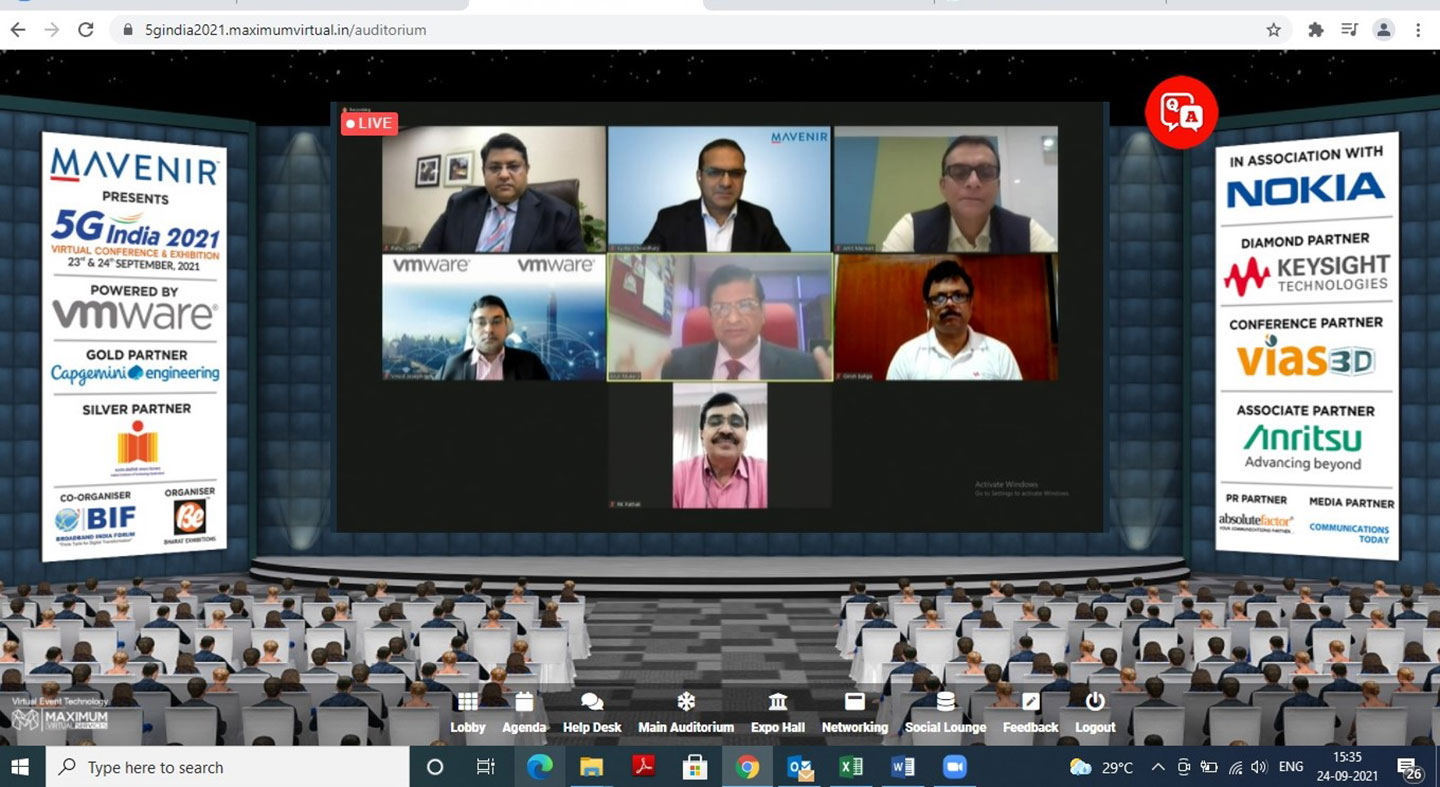Open Excel from taskbar
This screenshot has width=1440, height=787.
[851, 767]
